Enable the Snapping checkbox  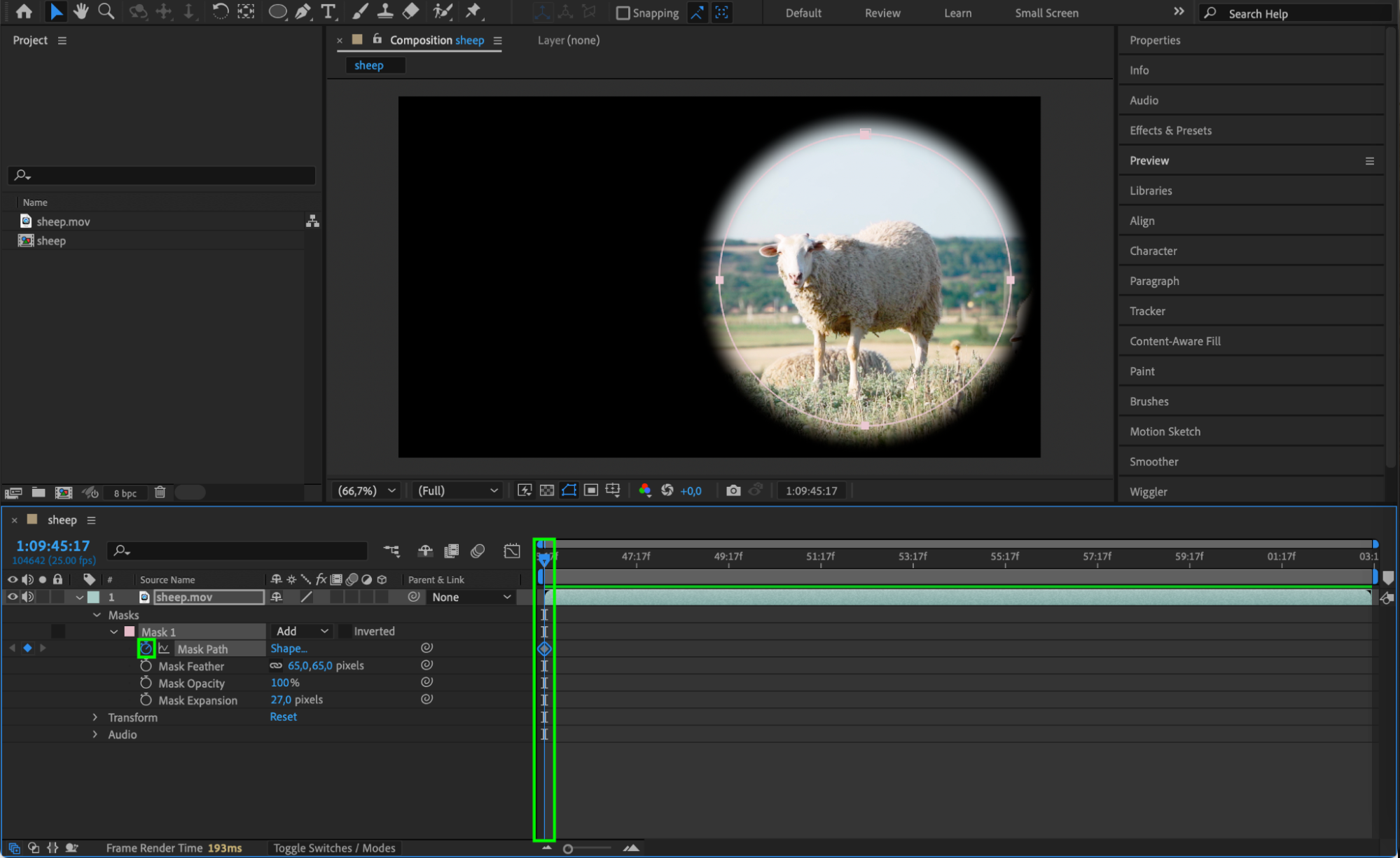[x=623, y=13]
